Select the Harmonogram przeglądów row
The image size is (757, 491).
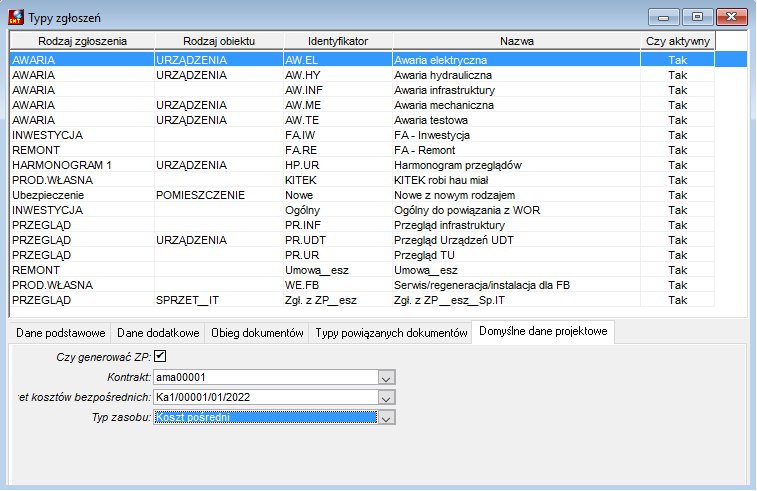pyautogui.click(x=362, y=165)
